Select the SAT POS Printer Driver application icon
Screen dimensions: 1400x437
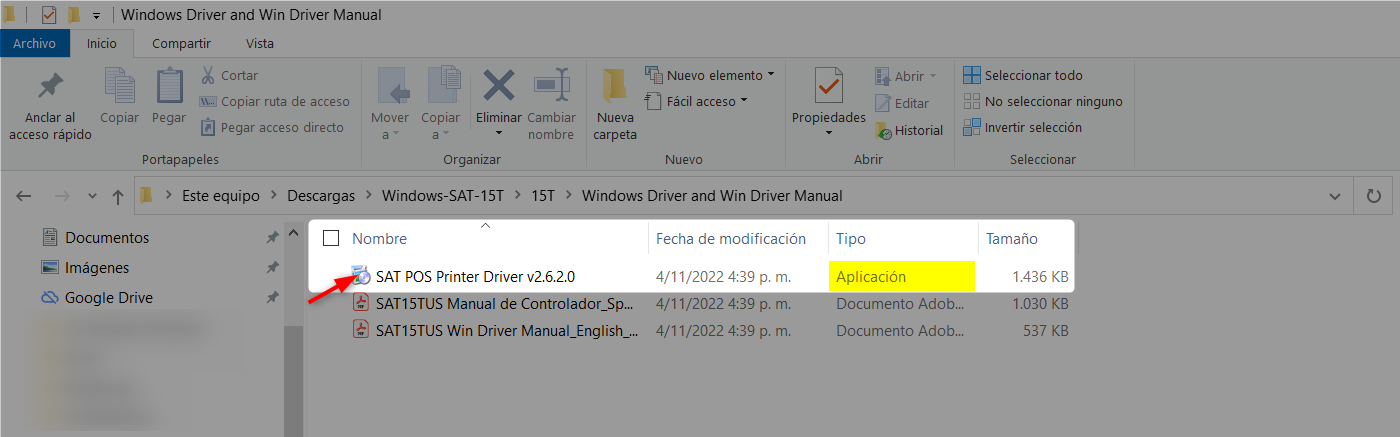361,276
